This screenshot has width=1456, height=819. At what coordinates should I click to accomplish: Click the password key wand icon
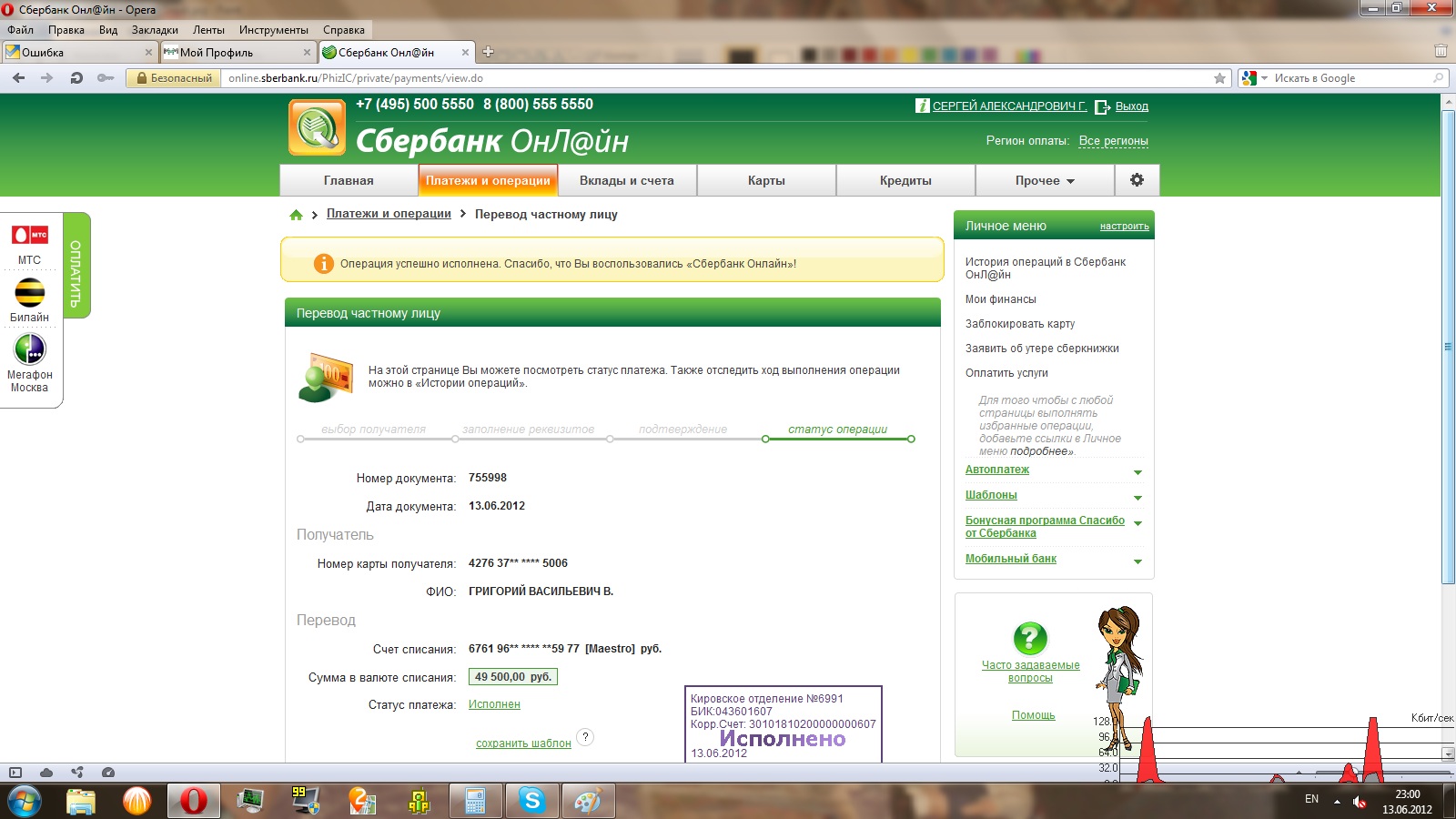(106, 78)
